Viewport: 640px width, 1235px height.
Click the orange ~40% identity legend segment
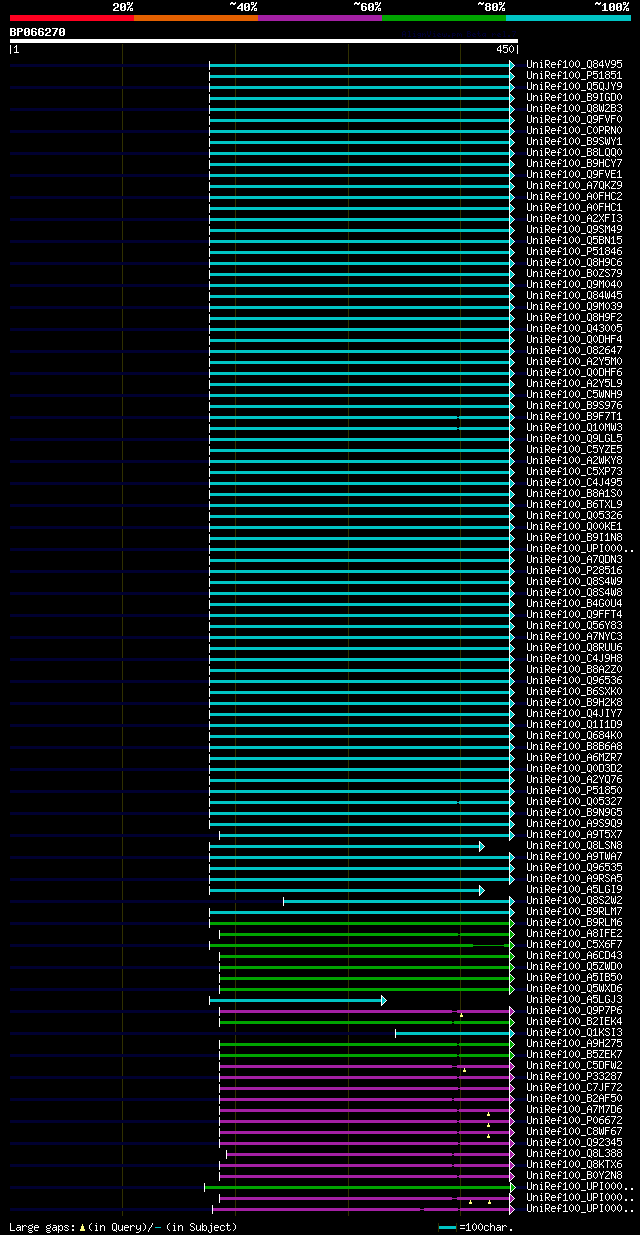pyautogui.click(x=195, y=18)
